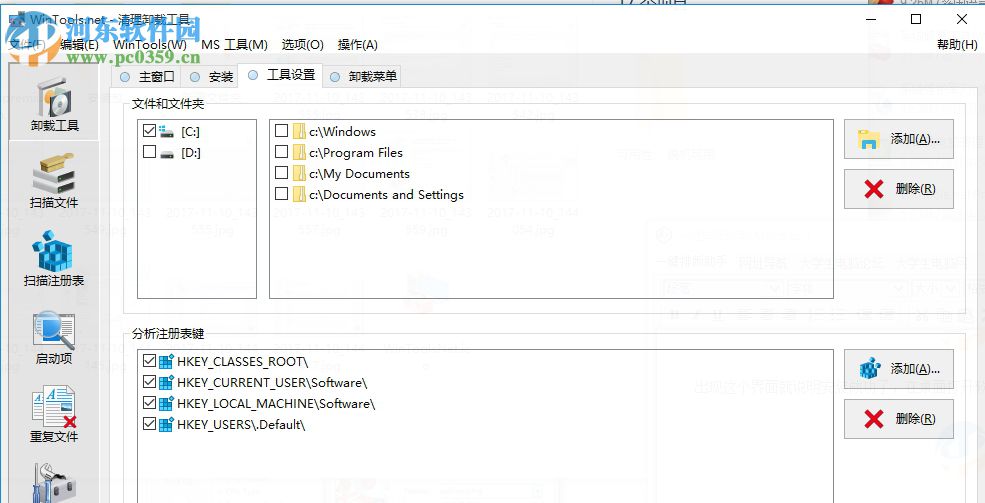Uncheck HKEY_LOCAL_MACHINE\Software\ checkbox
Image resolution: width=985 pixels, height=503 pixels.
pos(150,403)
